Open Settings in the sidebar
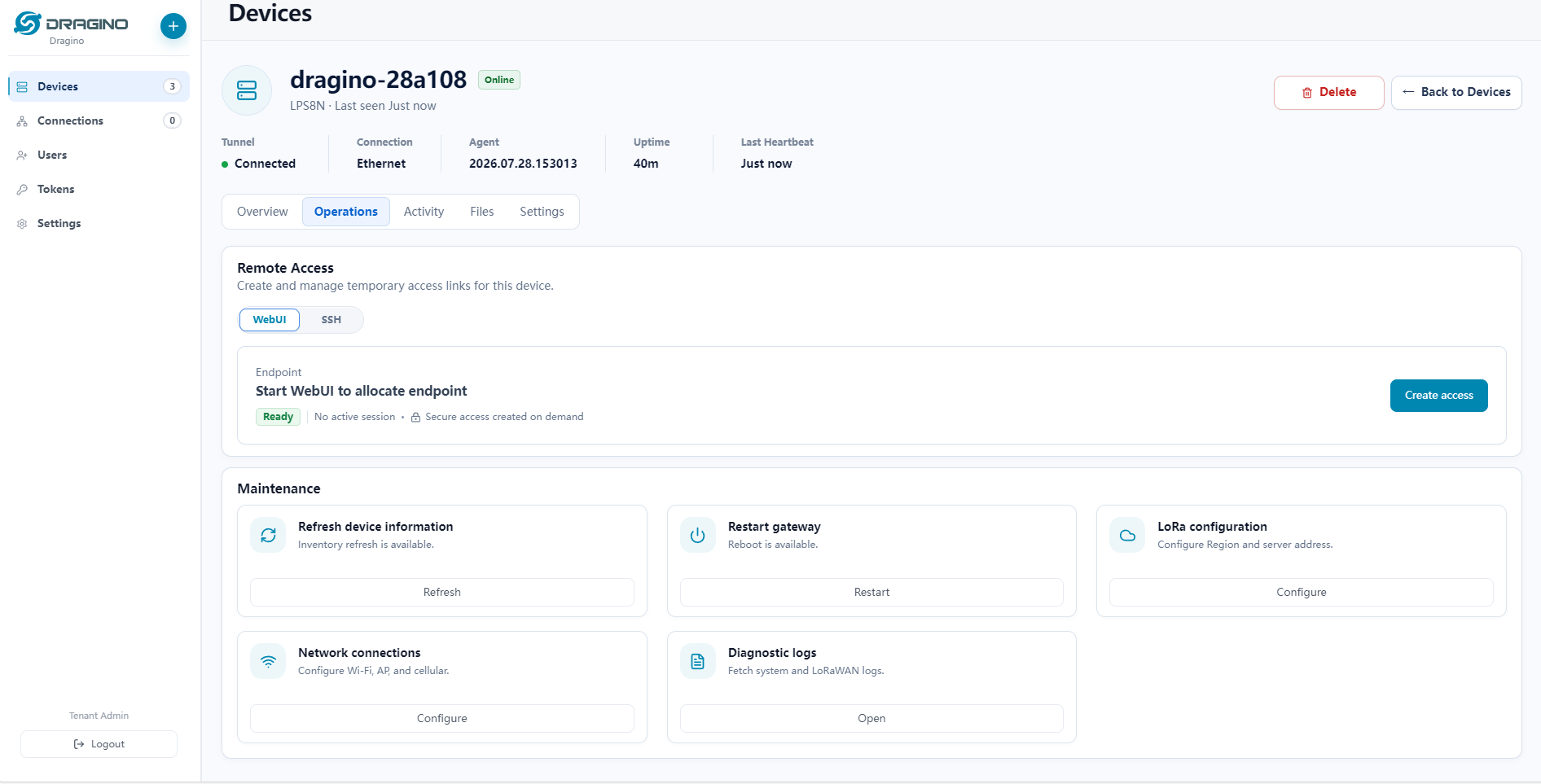Viewport: 1541px width, 784px height. pos(99,223)
